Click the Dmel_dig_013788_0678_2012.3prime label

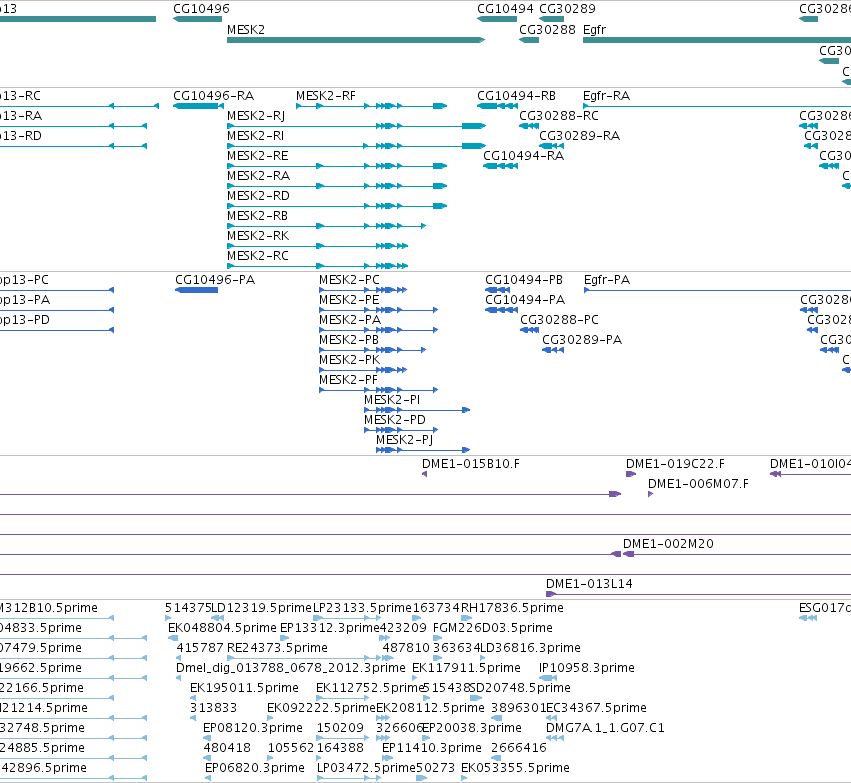click(x=290, y=669)
